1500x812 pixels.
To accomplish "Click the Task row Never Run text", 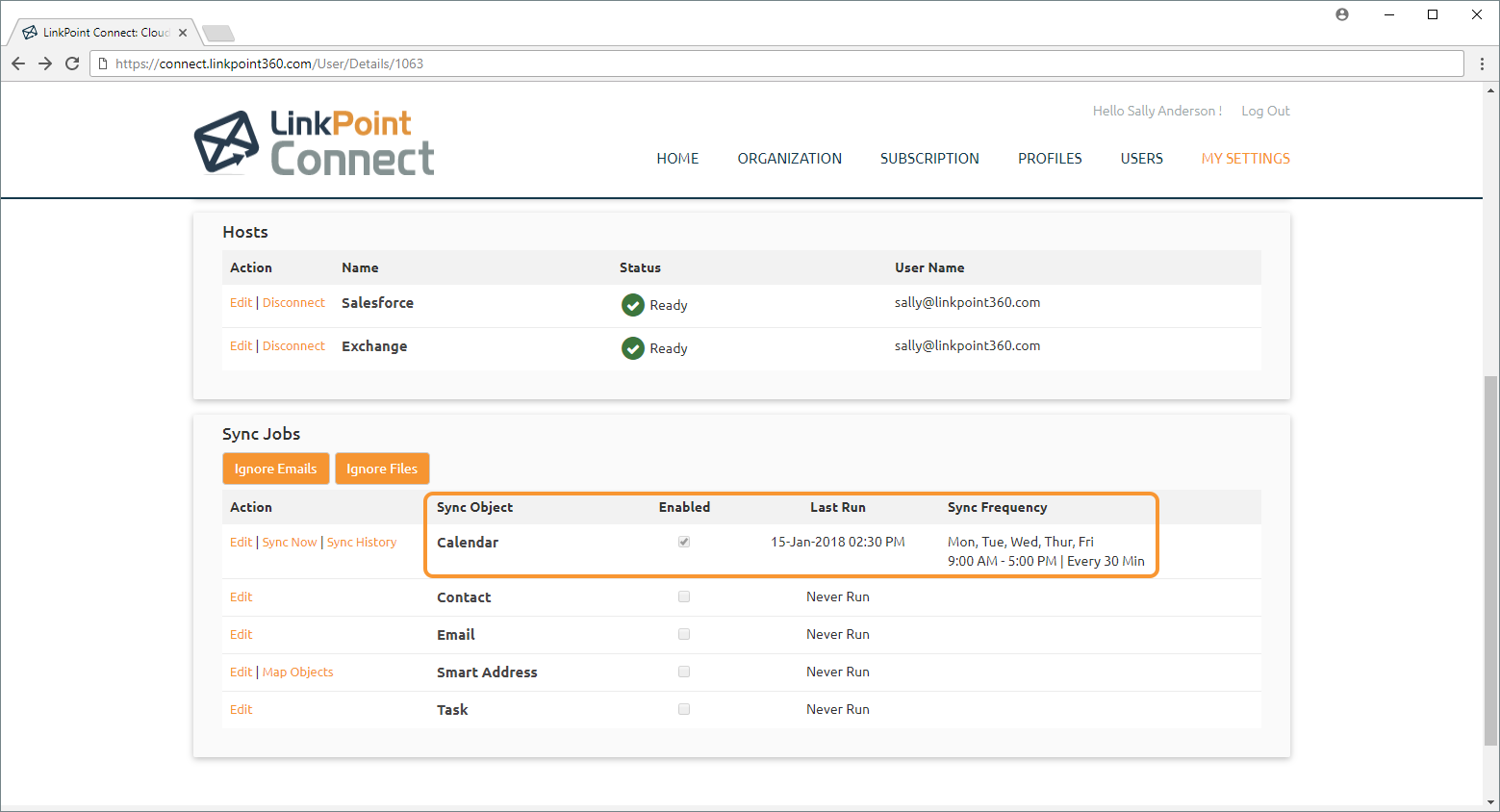I will (x=838, y=709).
